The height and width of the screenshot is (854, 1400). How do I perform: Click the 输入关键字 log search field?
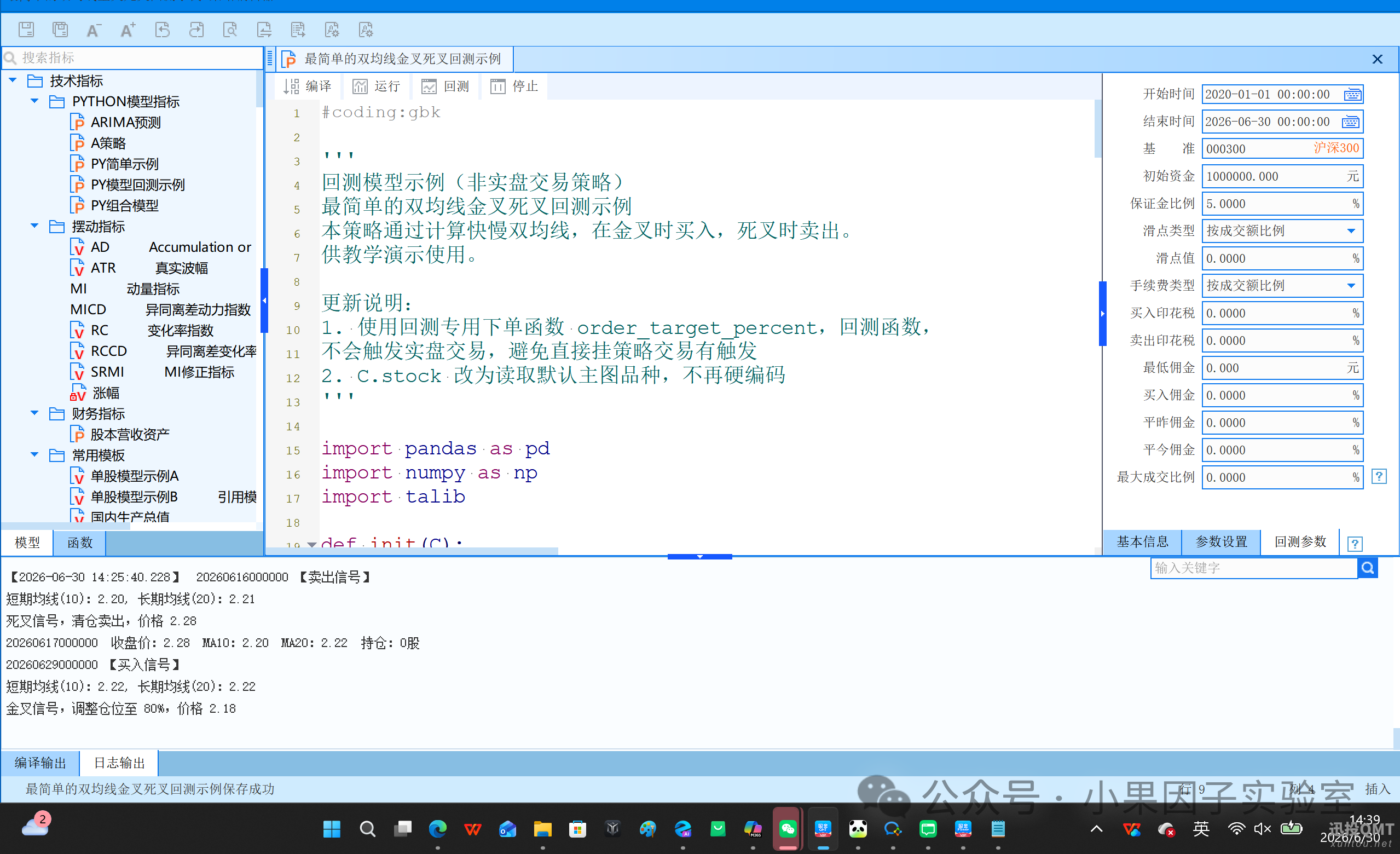(1254, 568)
